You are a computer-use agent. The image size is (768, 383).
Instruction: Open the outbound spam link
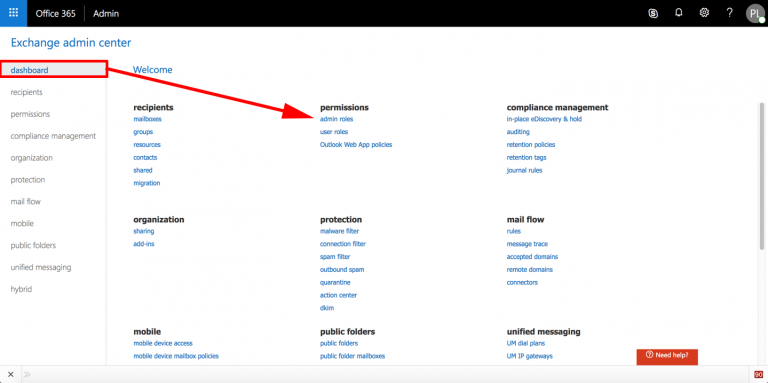point(342,269)
